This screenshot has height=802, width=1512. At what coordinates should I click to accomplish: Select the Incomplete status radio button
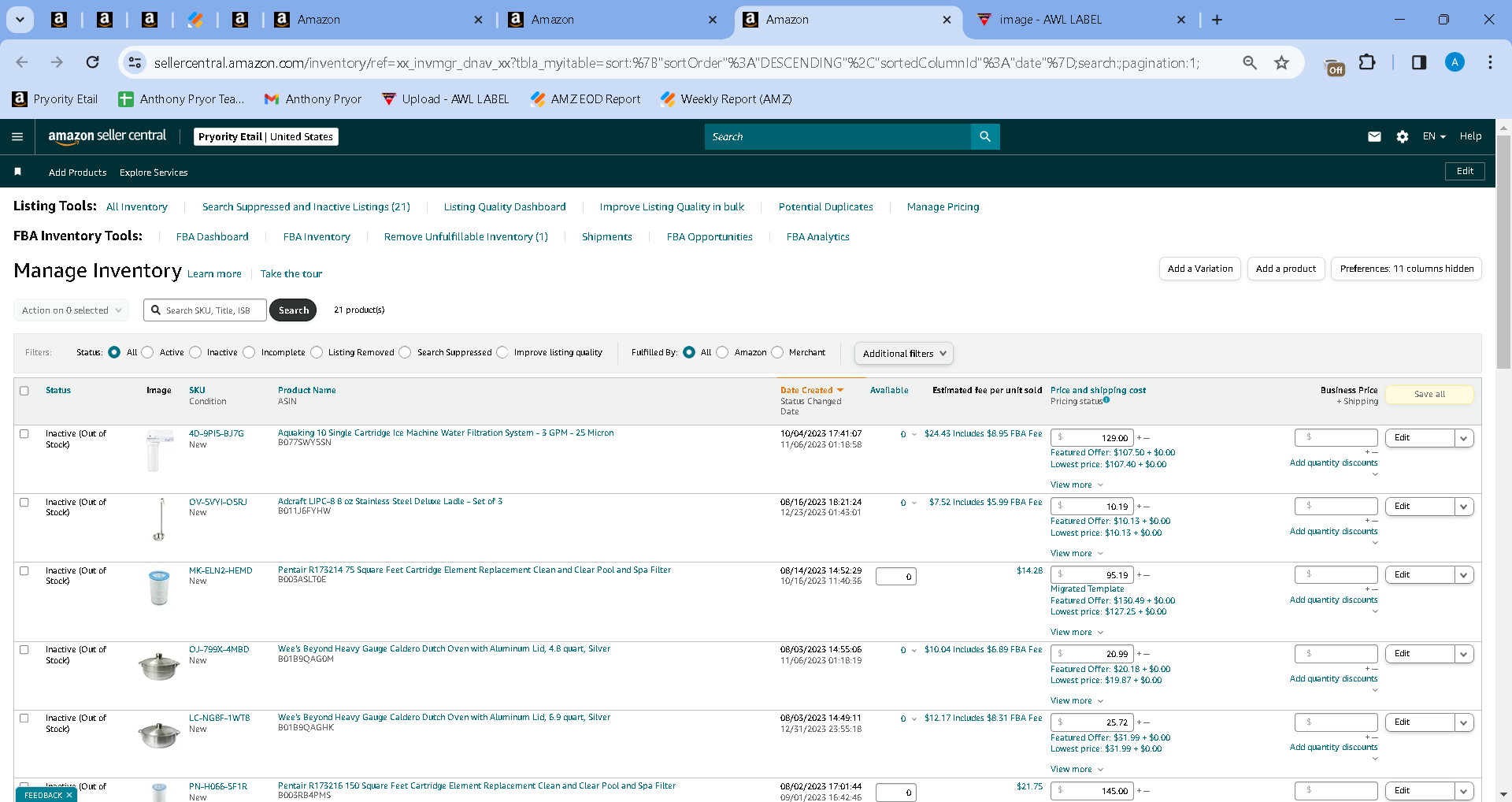tap(249, 352)
